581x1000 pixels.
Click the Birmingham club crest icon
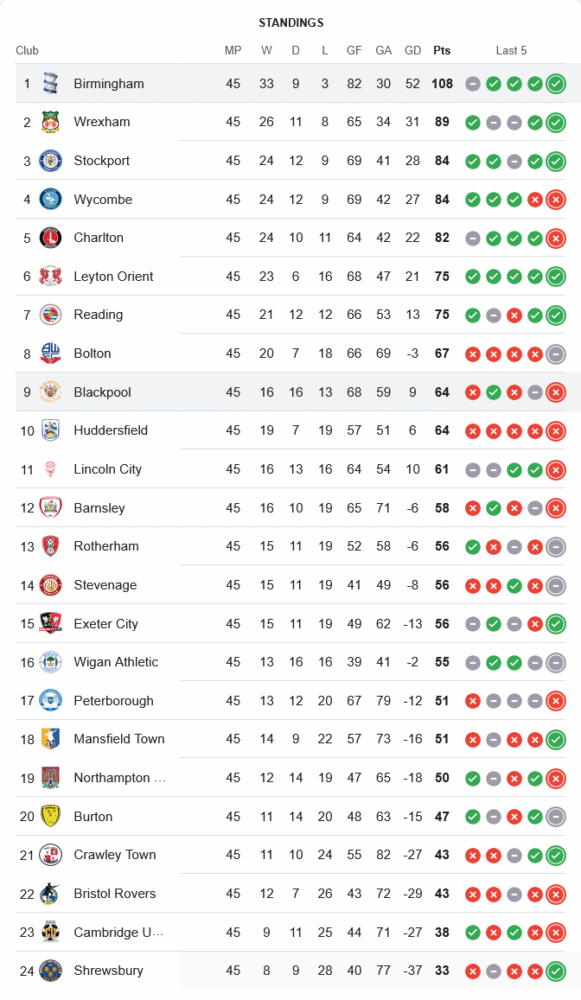(x=50, y=84)
